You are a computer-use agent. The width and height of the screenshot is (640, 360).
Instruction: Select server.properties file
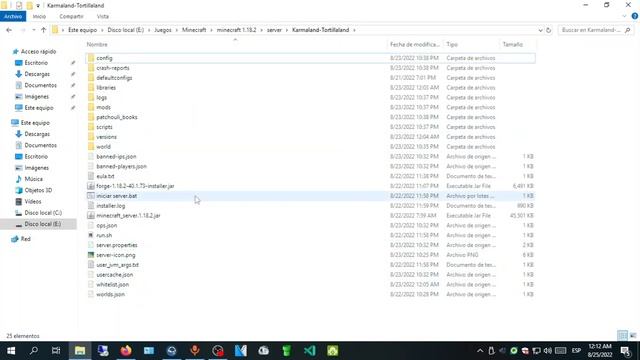click(117, 245)
